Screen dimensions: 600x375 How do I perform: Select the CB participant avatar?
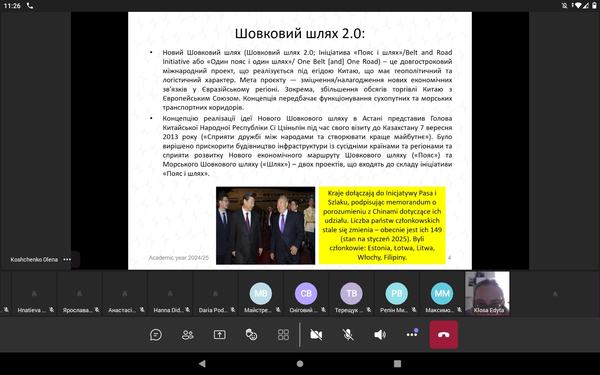(x=306, y=293)
